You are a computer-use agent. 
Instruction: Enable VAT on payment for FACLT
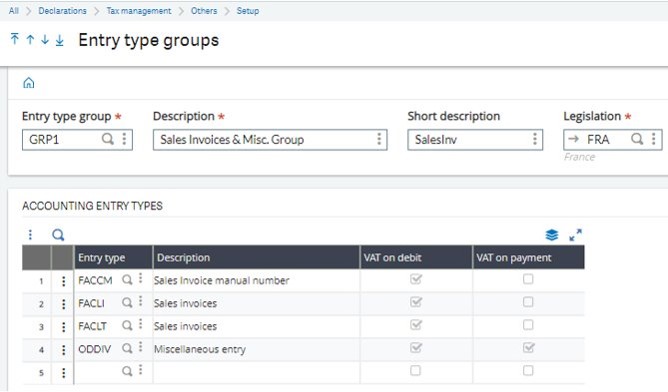pos(528,325)
